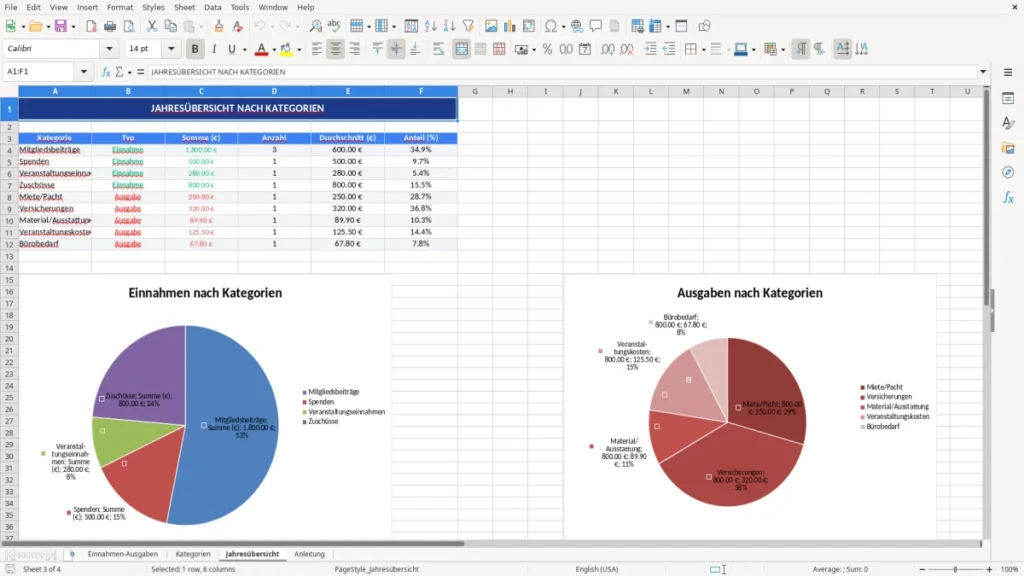Open the Sheet menu
Viewport: 1024px width, 576px height.
184,7
